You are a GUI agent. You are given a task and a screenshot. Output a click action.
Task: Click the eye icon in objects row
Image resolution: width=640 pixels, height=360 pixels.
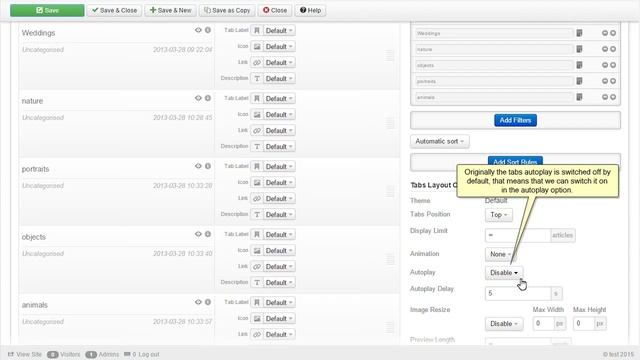pyautogui.click(x=198, y=234)
